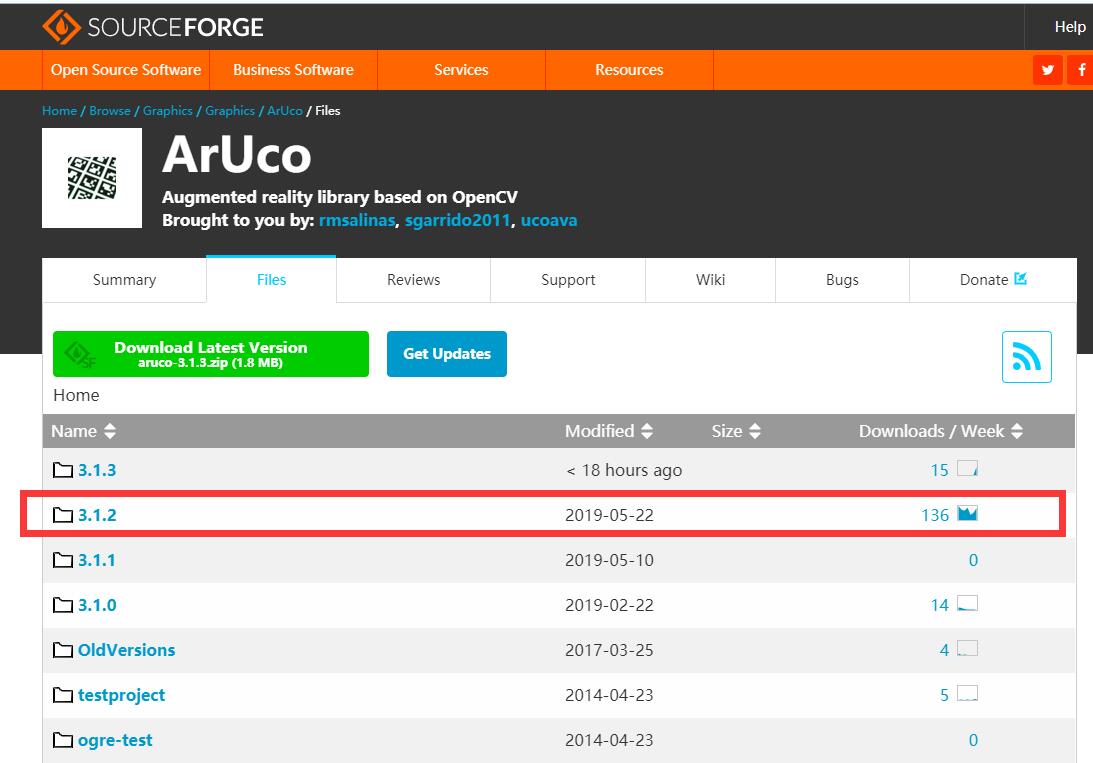This screenshot has height=763, width=1093.
Task: Switch to the Reviews tab
Action: [412, 280]
